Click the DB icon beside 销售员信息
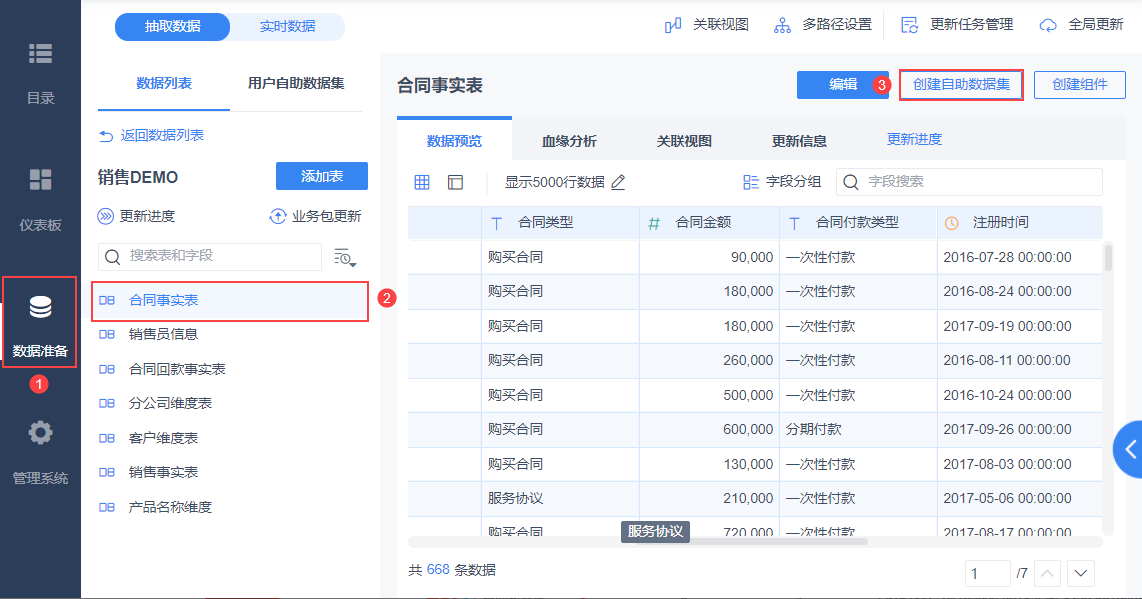1142x599 pixels. [107, 334]
